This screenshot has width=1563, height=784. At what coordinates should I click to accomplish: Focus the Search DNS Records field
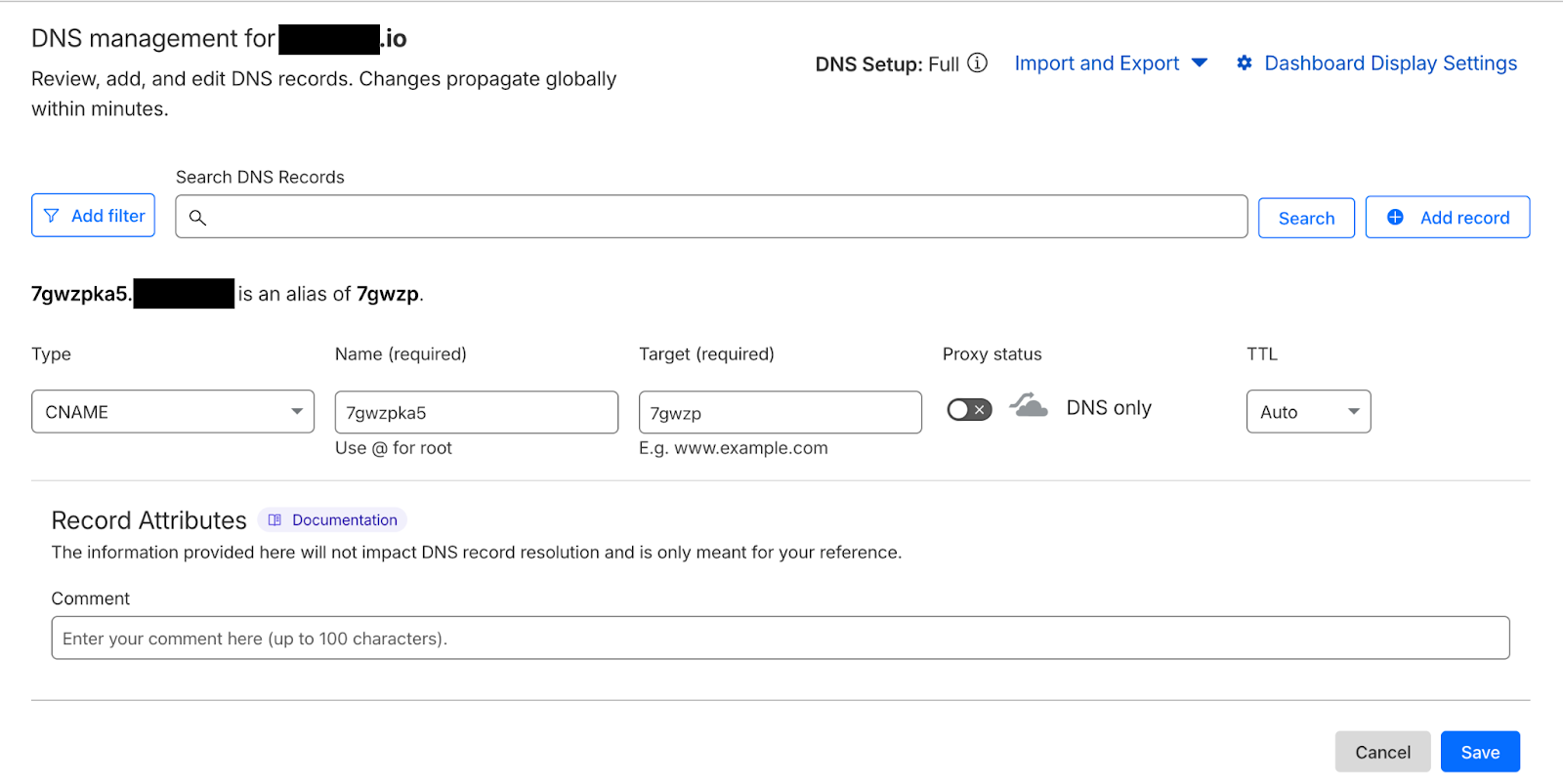[723, 217]
